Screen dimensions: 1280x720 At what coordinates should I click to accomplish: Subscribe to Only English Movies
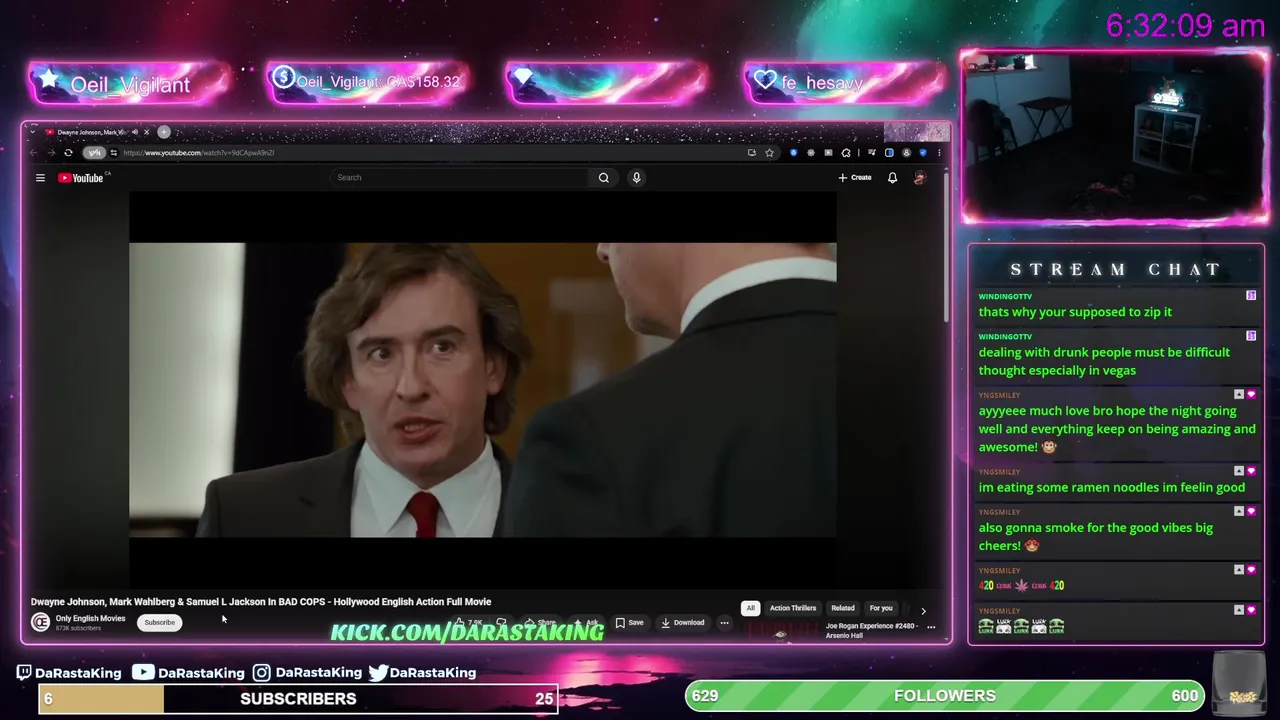click(159, 622)
